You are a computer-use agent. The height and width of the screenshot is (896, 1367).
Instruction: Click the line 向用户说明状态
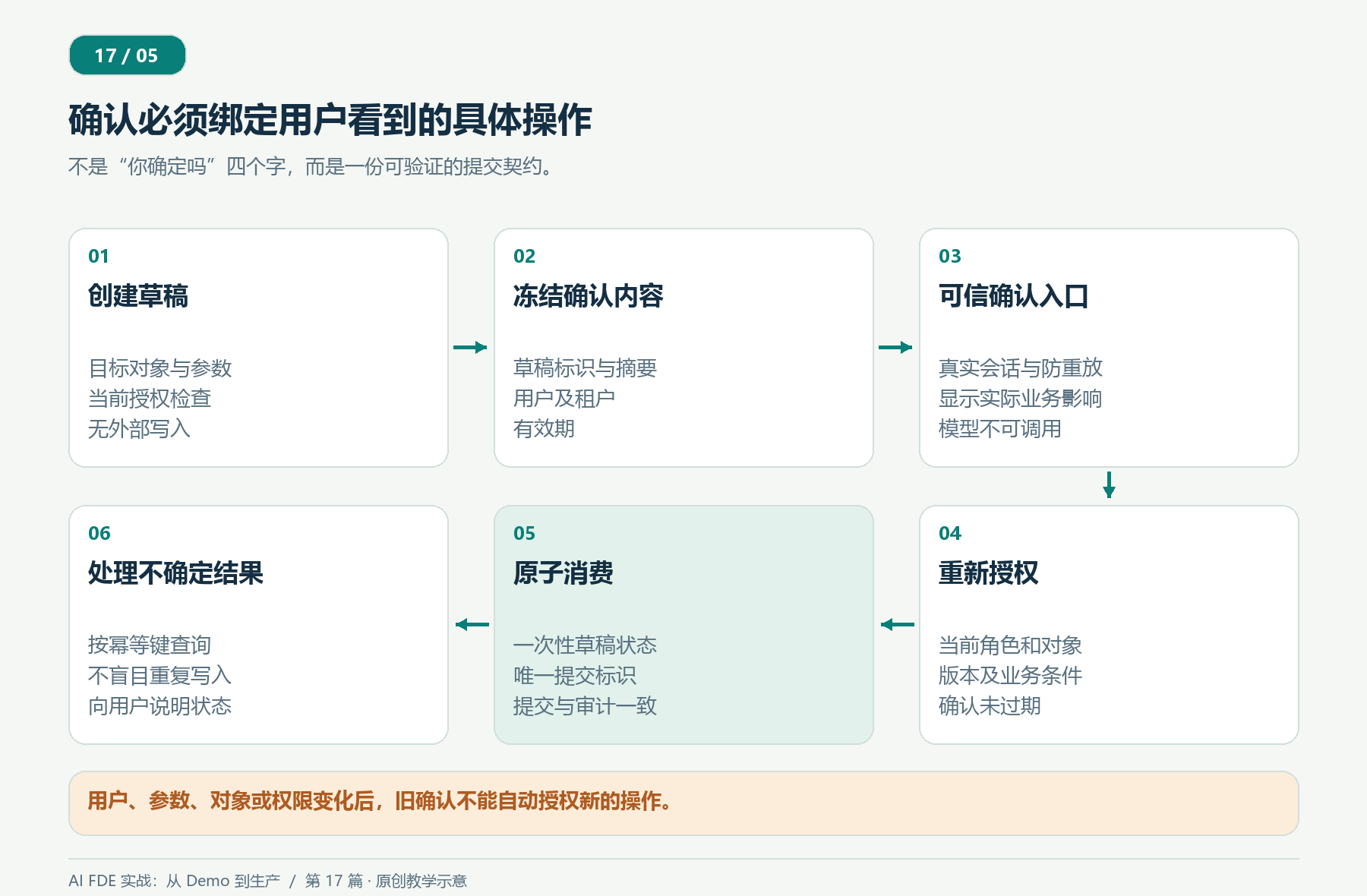[x=159, y=706]
